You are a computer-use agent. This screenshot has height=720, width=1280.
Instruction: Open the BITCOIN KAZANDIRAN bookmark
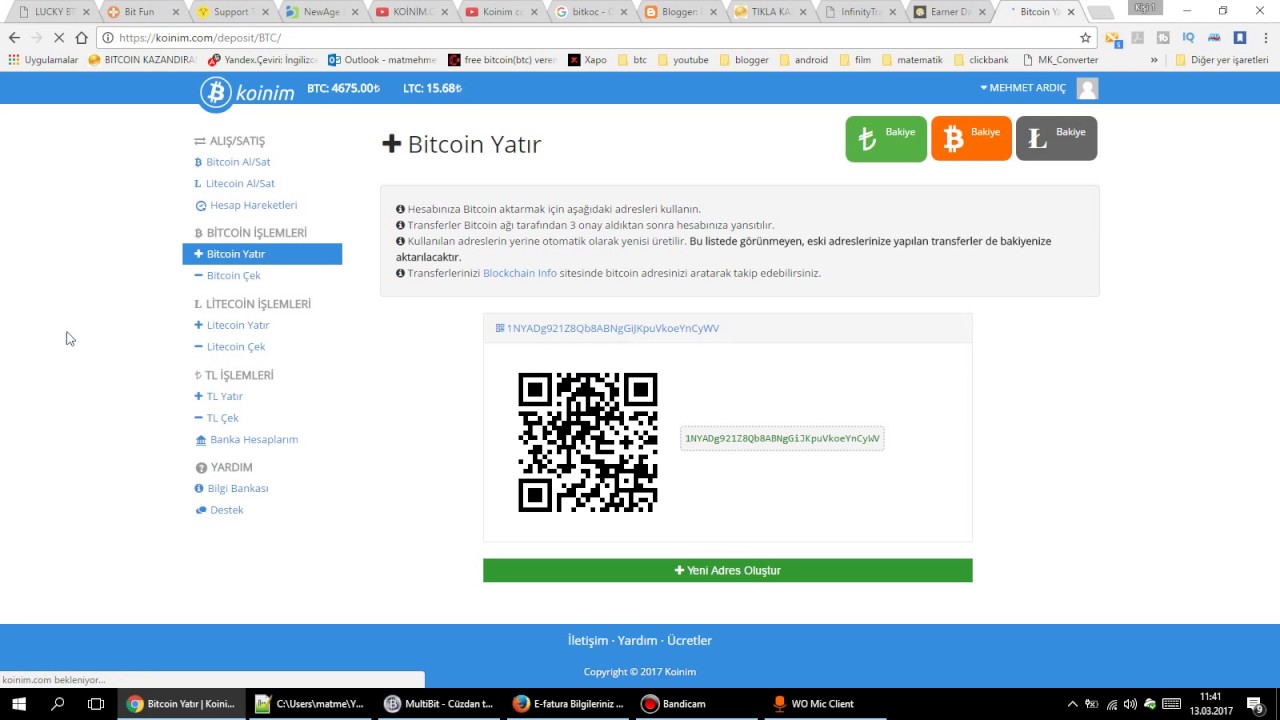click(142, 60)
